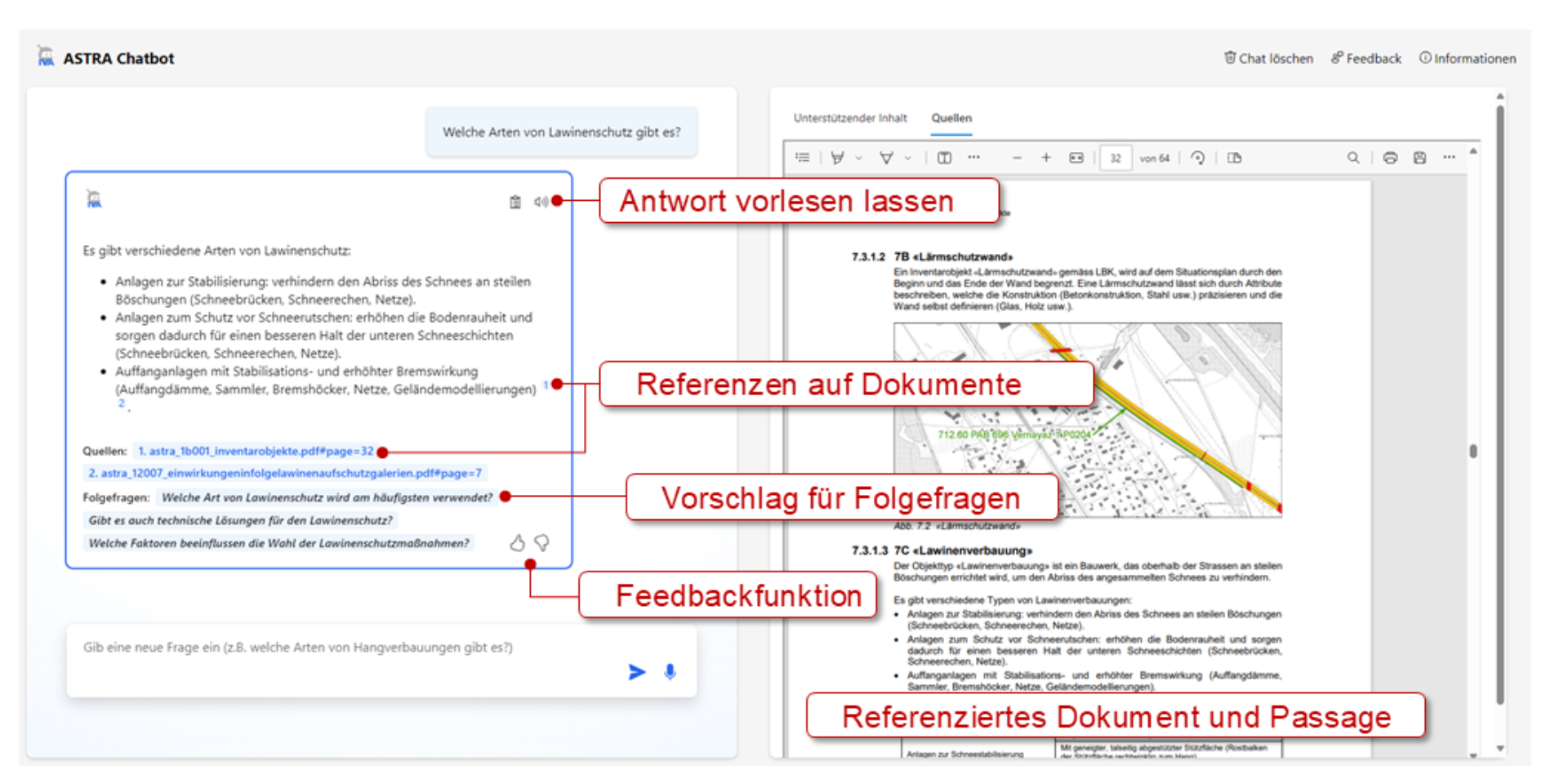Toggle the PDF page view icon

[x=1234, y=158]
